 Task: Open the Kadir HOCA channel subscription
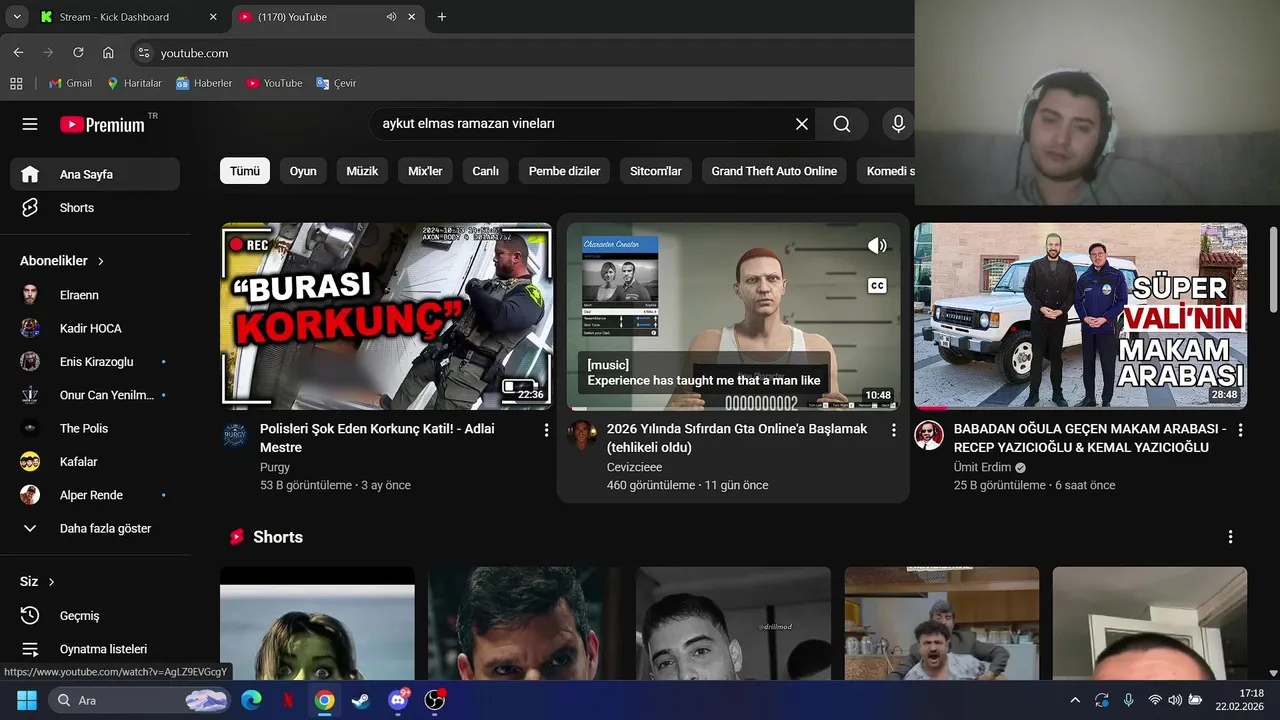[95, 328]
